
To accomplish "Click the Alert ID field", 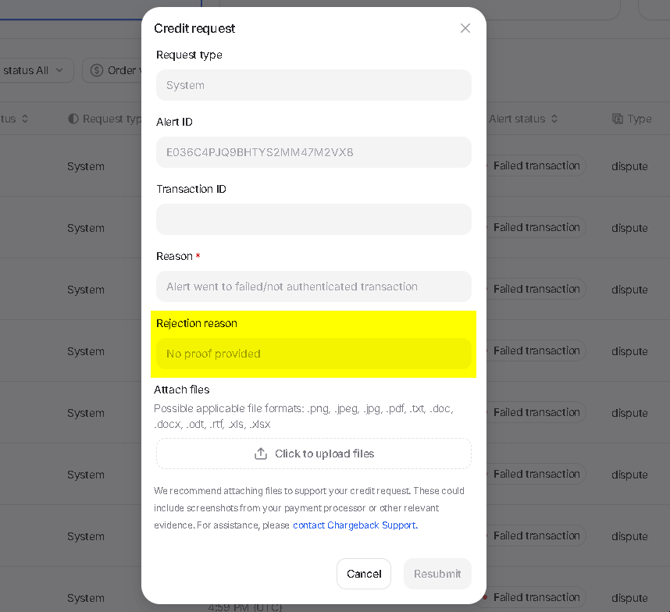I will point(313,152).
